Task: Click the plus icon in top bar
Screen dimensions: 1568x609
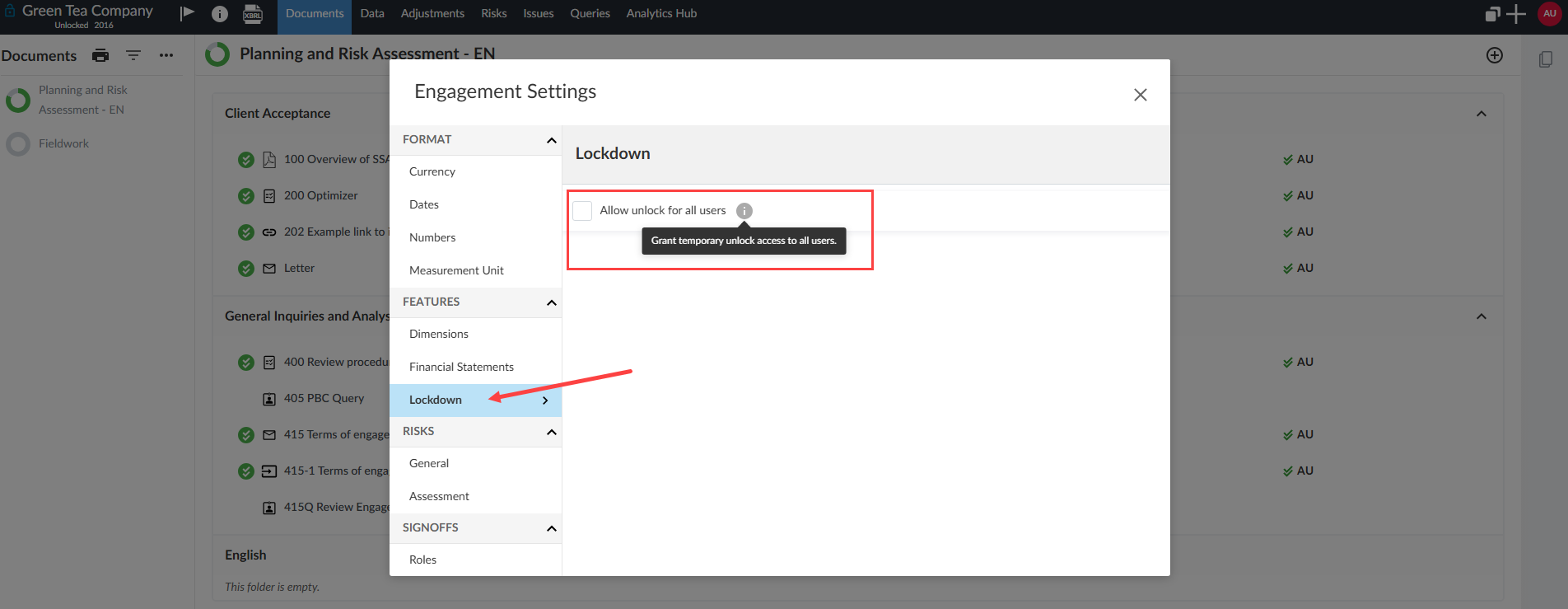Action: point(1516,14)
